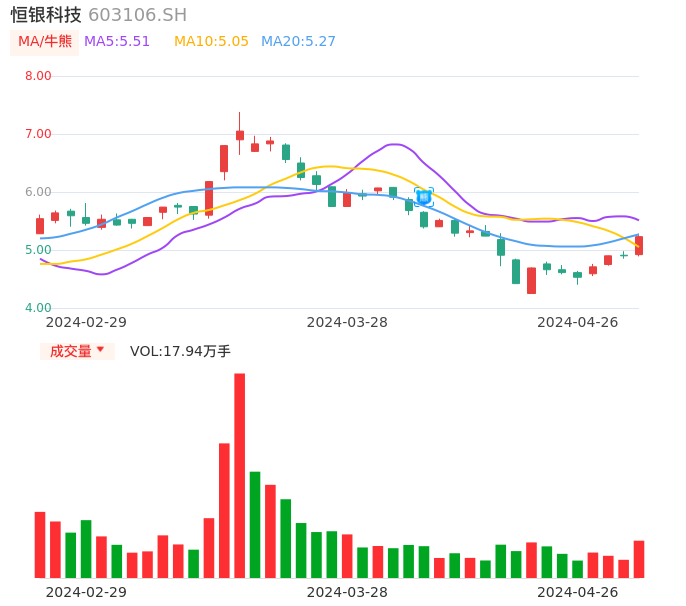Image resolution: width=686 pixels, height=606 pixels.
Task: Click the MA20:5.27 label
Action: (x=298, y=42)
